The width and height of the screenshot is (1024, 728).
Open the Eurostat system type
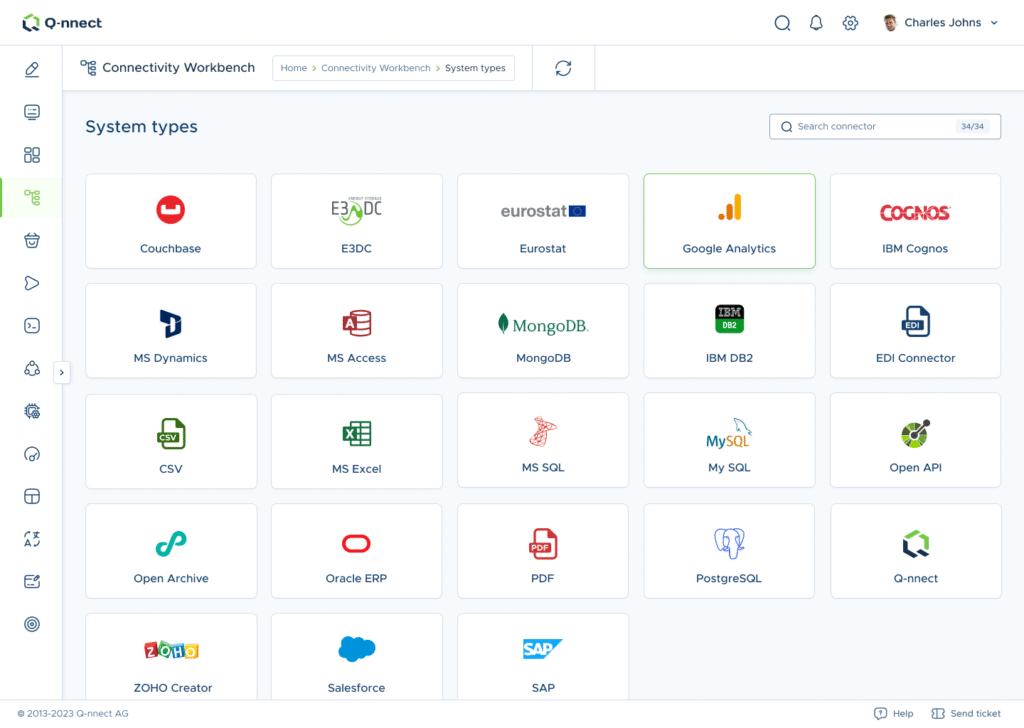tap(543, 221)
